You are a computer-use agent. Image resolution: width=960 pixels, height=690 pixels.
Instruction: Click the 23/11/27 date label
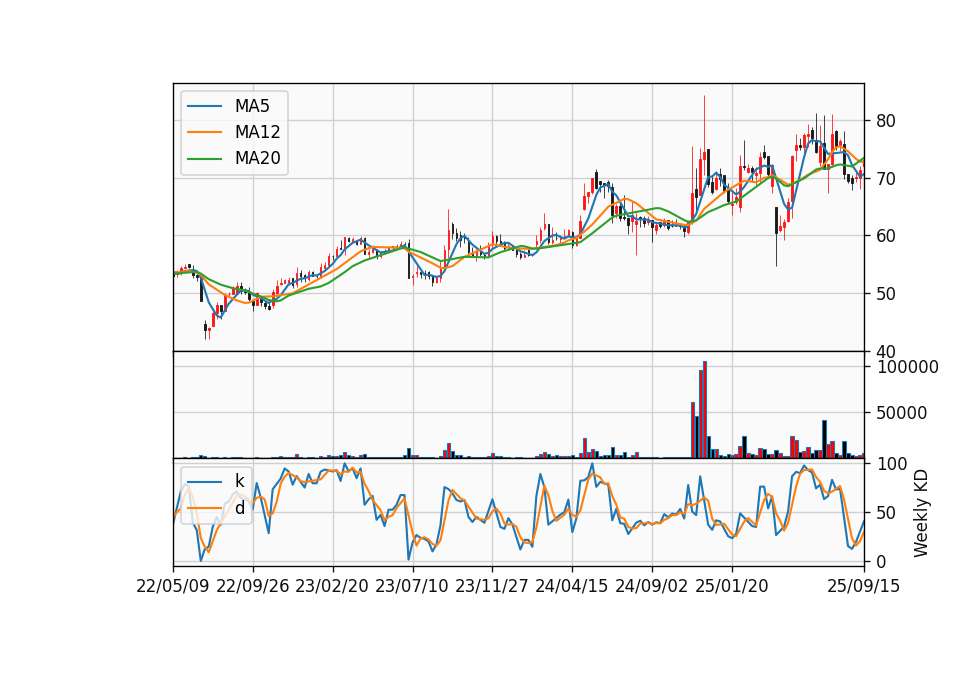click(492, 586)
